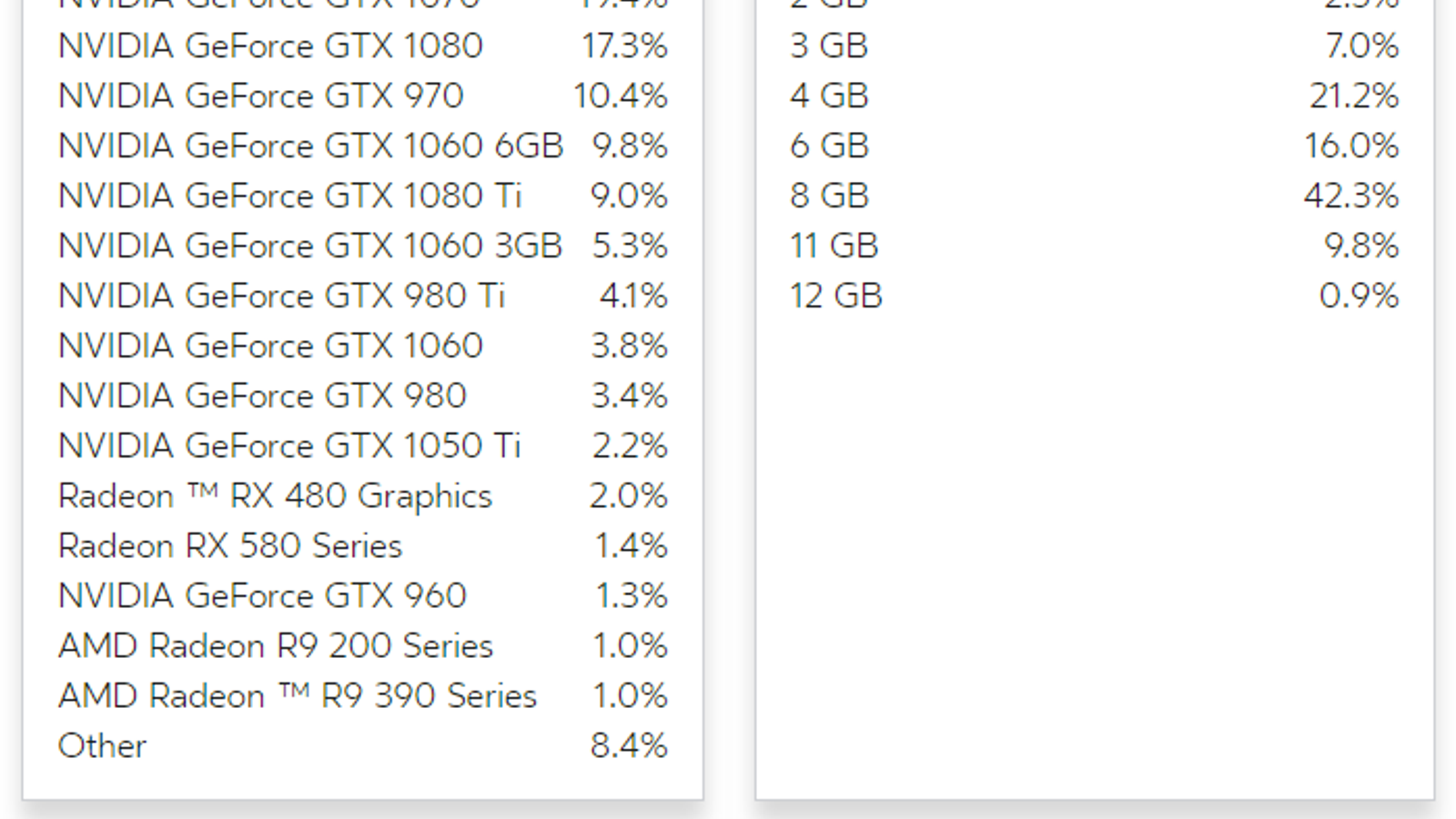This screenshot has height=819, width=1456.
Task: Select the AMD Radeon R9 390 Series entry
Action: (x=297, y=696)
